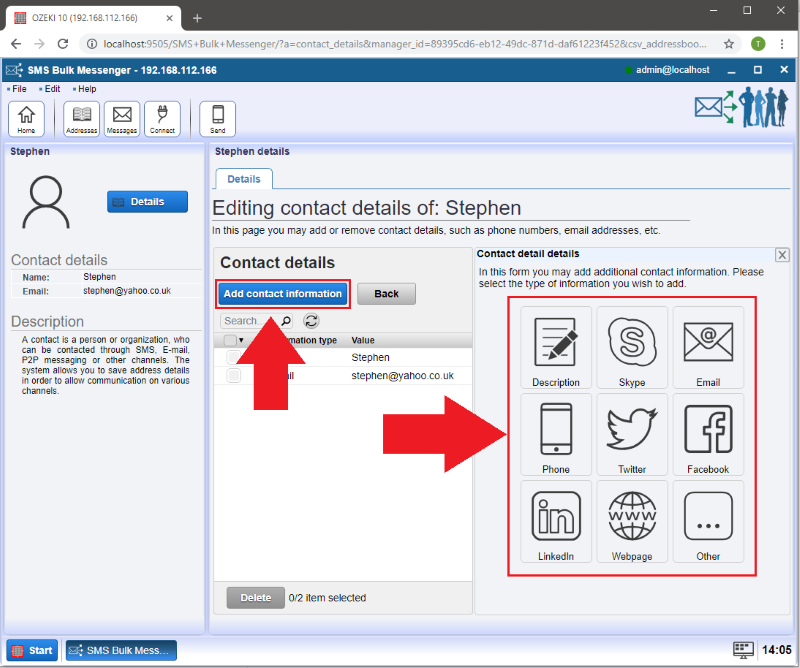Switch to the Details tab
This screenshot has width=800, height=668.
[244, 179]
